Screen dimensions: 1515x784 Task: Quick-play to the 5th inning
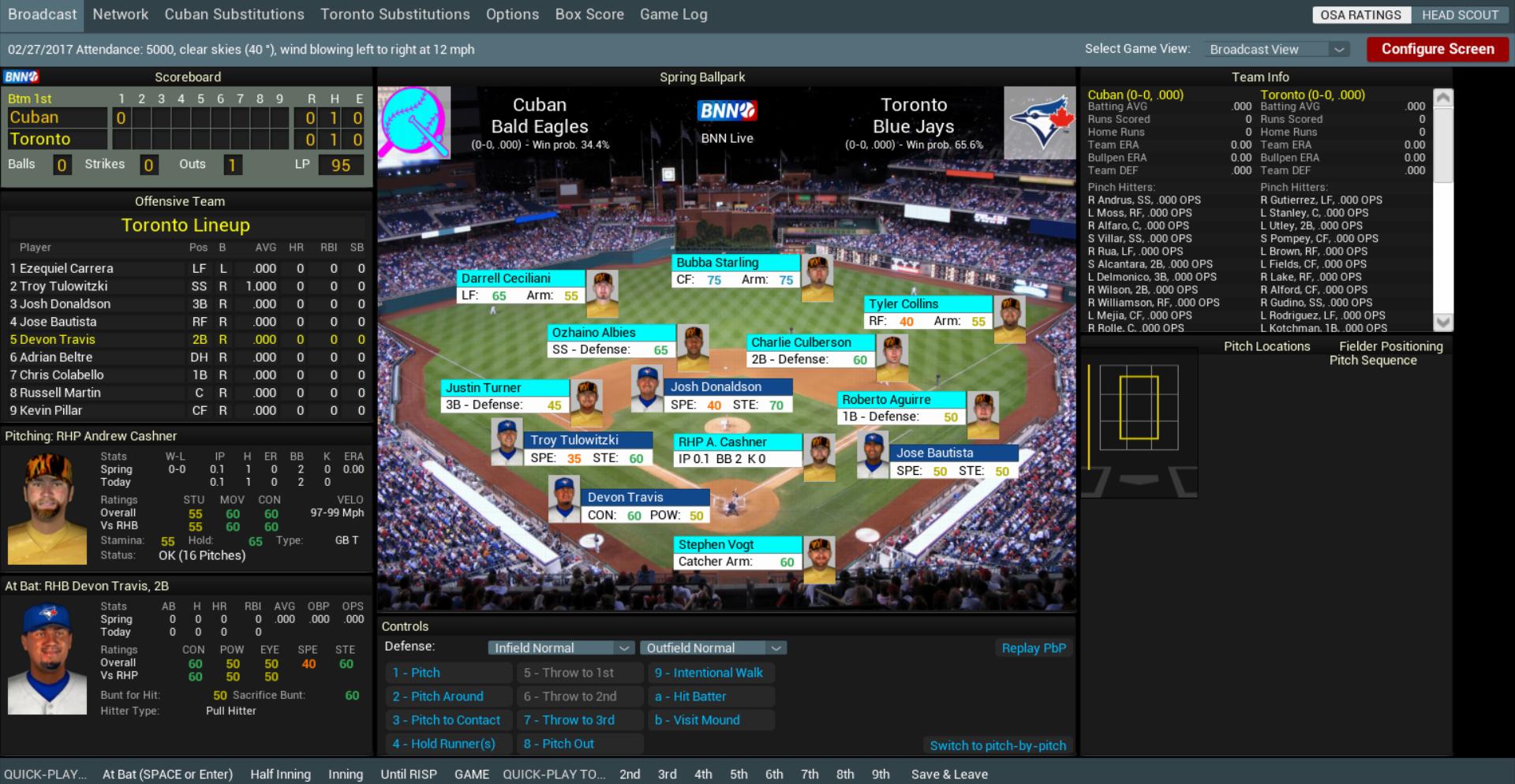click(x=739, y=775)
